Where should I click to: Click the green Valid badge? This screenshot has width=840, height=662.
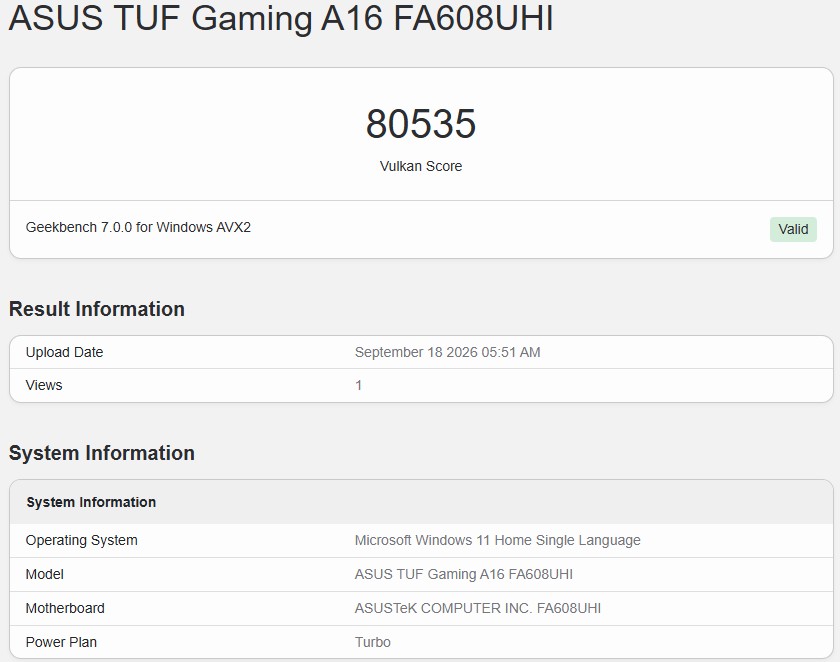click(793, 229)
